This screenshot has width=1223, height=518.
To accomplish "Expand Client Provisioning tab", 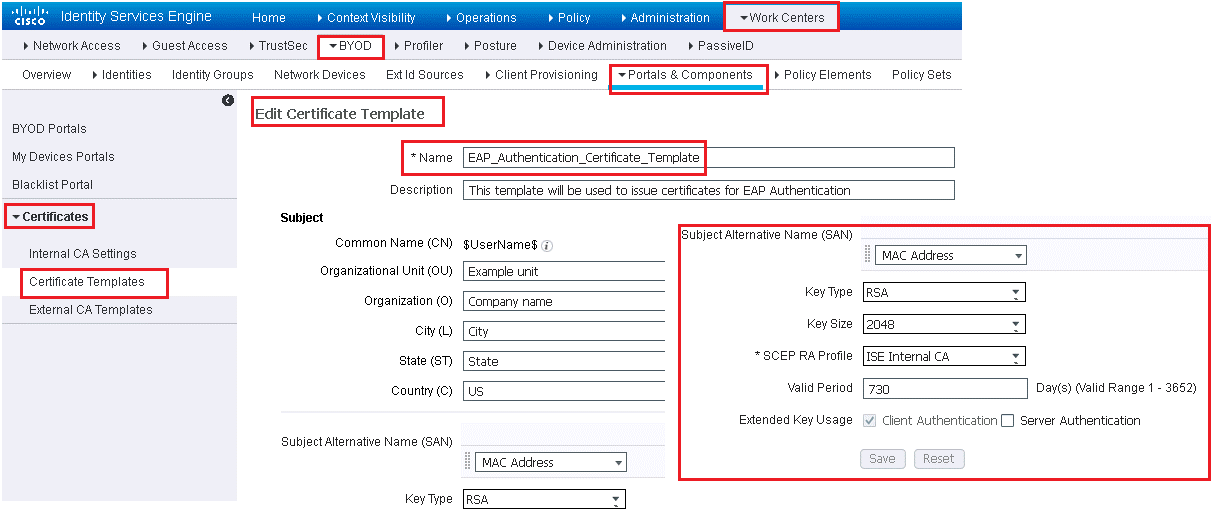I will click(540, 75).
